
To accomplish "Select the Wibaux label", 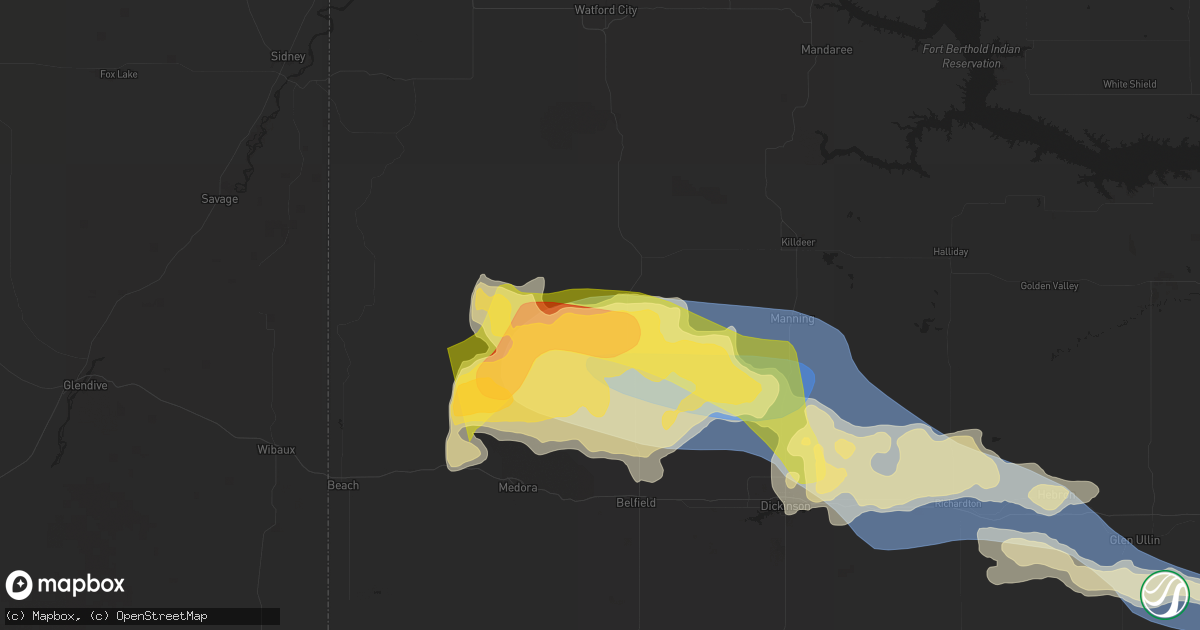I will coord(276,449).
